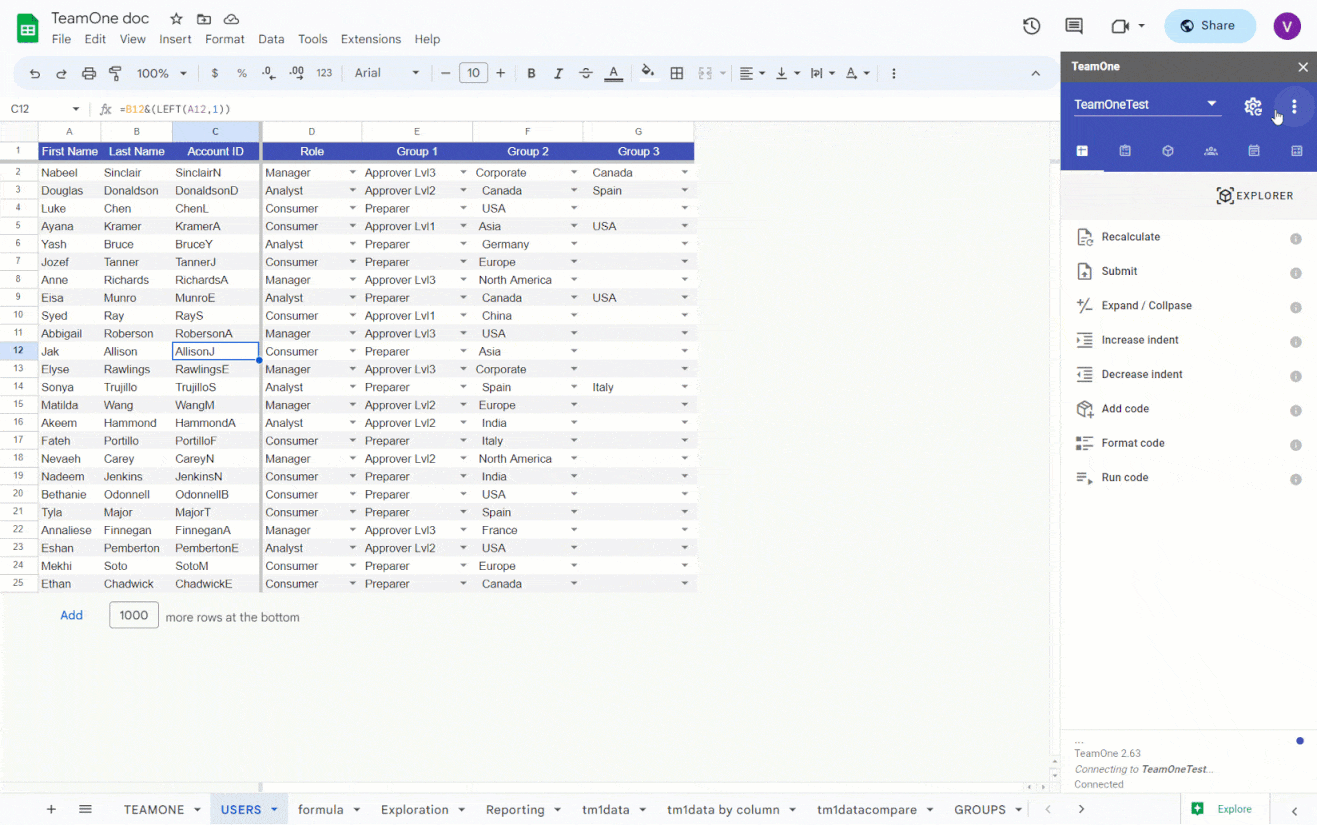Click the Print icon in the toolbar
This screenshot has height=825, width=1317.
[x=89, y=73]
